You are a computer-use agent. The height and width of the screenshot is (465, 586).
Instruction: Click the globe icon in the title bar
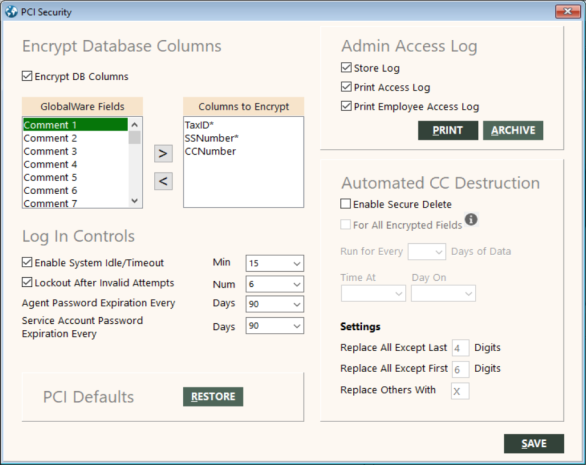pos(11,12)
